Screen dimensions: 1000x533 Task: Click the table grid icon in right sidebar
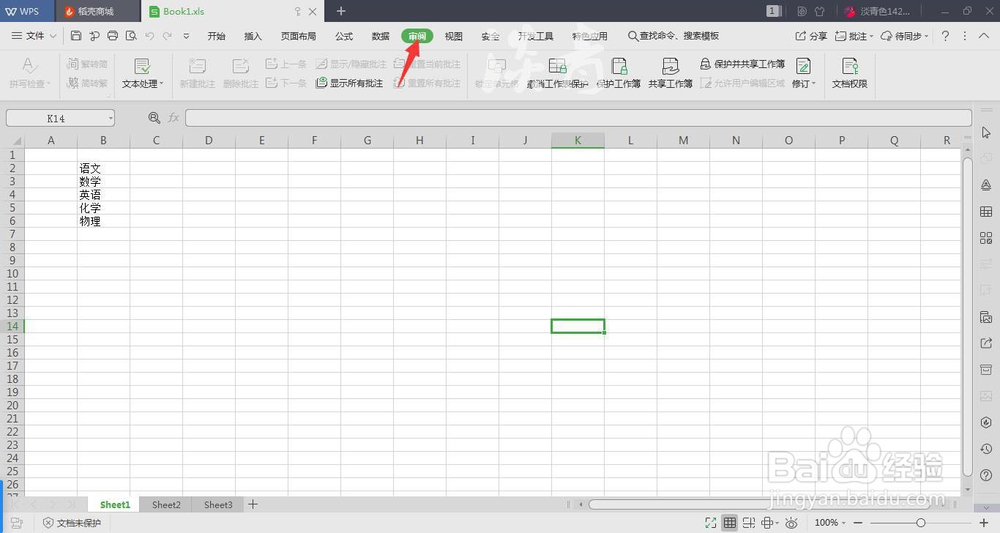point(986,212)
